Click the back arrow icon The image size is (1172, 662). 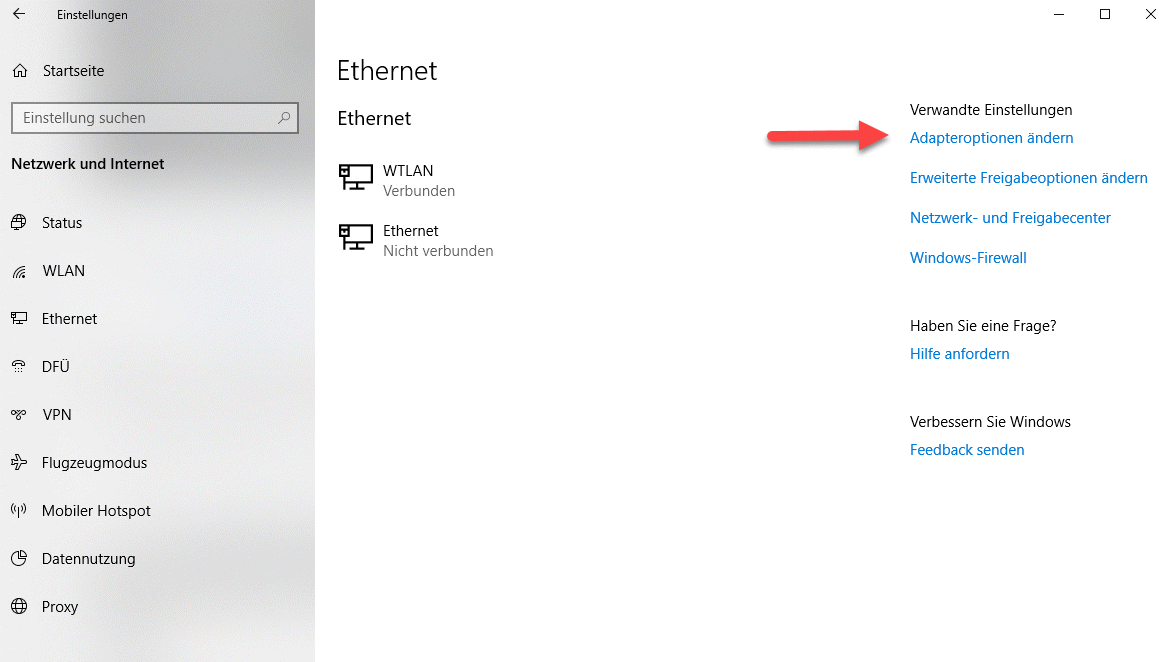pyautogui.click(x=19, y=15)
